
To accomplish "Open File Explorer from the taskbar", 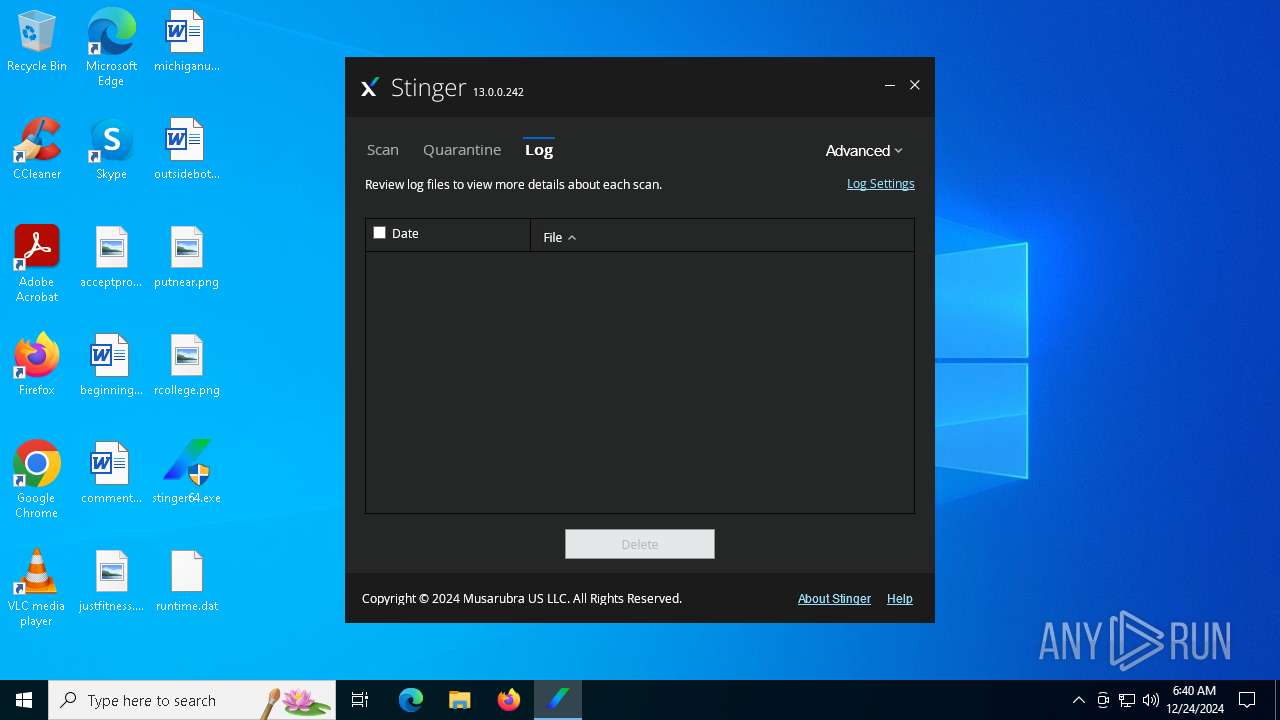I will click(460, 700).
